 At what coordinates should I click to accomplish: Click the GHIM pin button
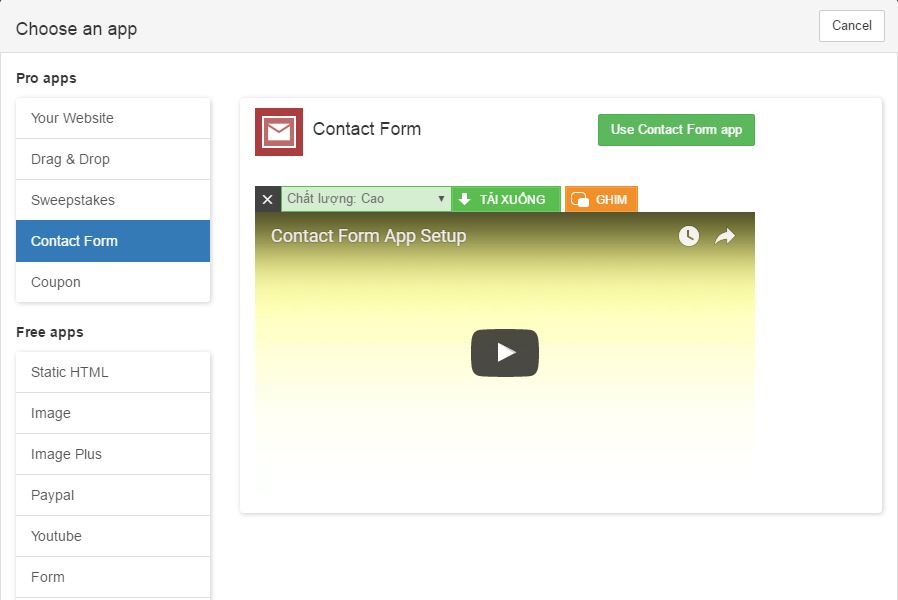point(601,199)
